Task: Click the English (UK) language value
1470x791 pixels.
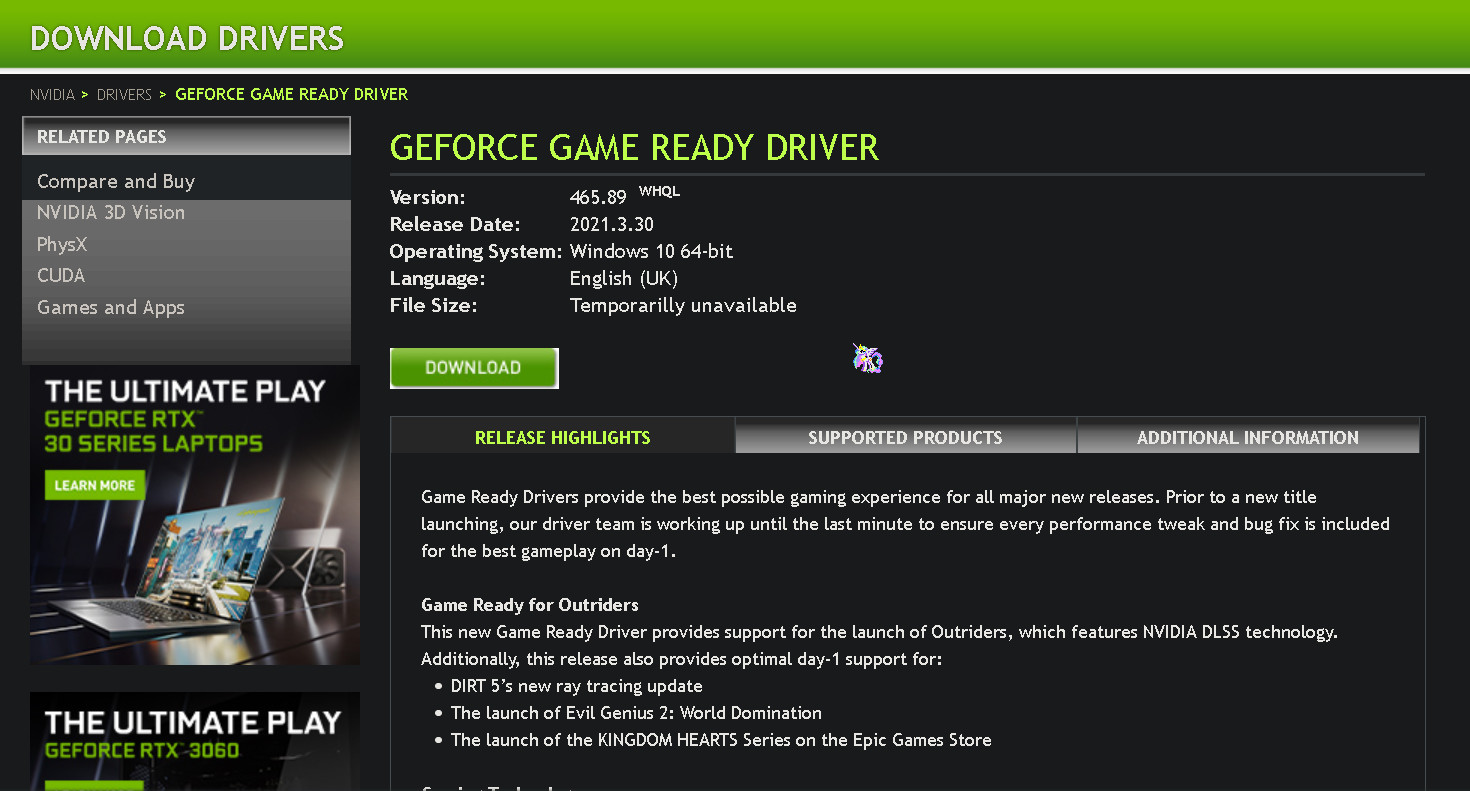Action: click(624, 278)
